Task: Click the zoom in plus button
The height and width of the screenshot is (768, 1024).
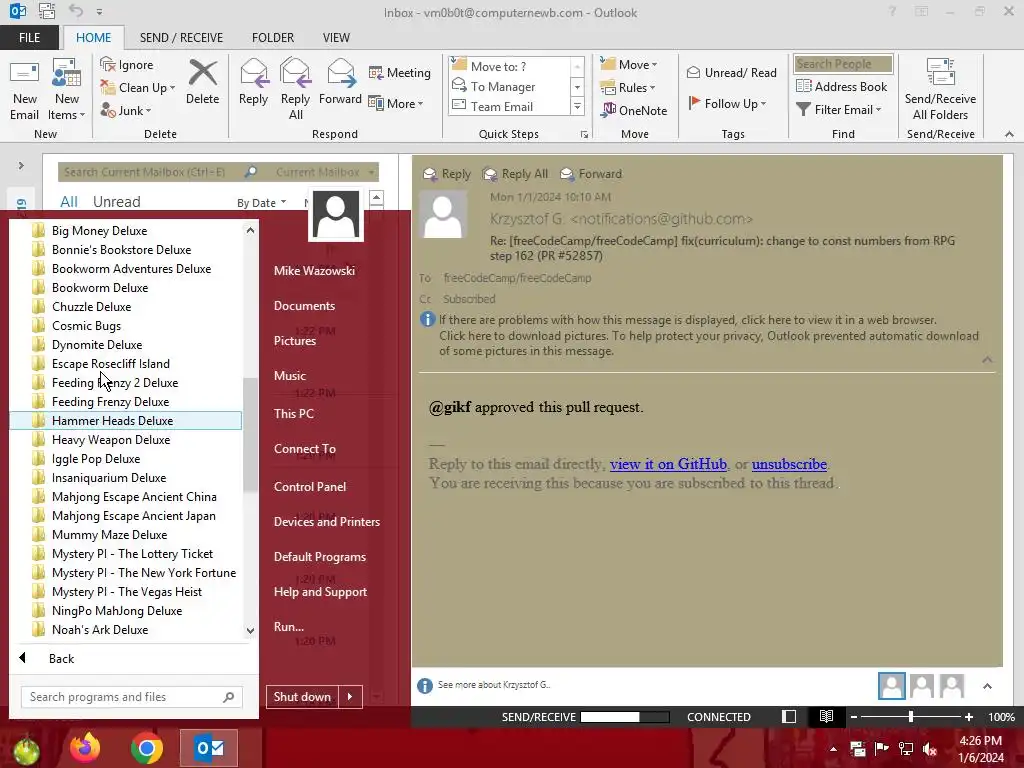Action: (x=969, y=717)
